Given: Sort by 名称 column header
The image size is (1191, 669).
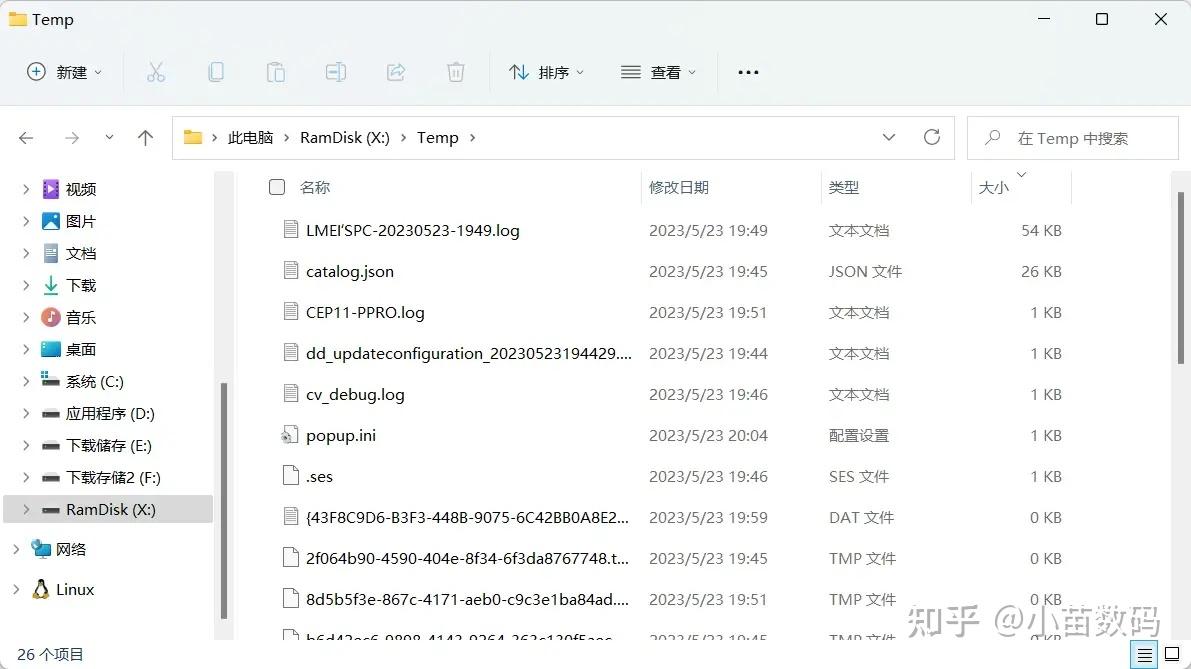Looking at the screenshot, I should 314,187.
